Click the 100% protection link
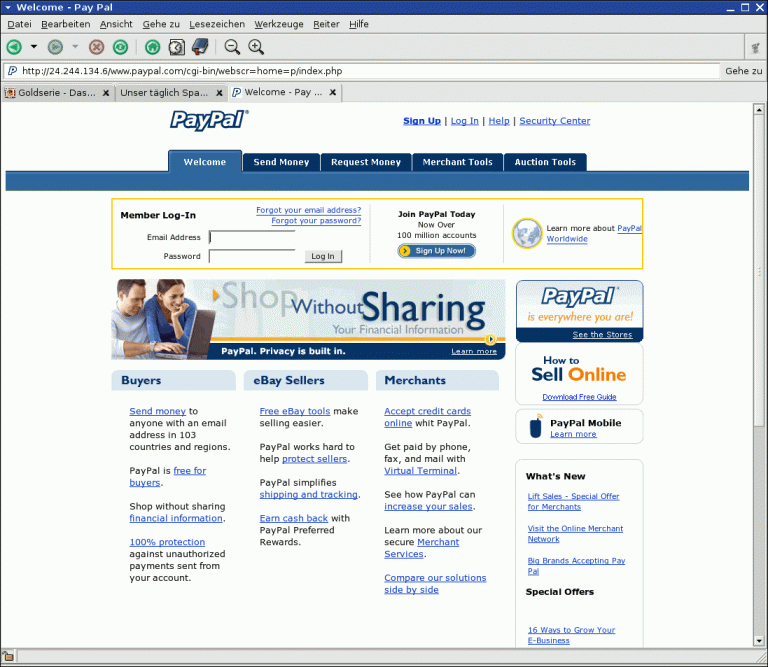Viewport: 768px width, 667px height. click(167, 542)
